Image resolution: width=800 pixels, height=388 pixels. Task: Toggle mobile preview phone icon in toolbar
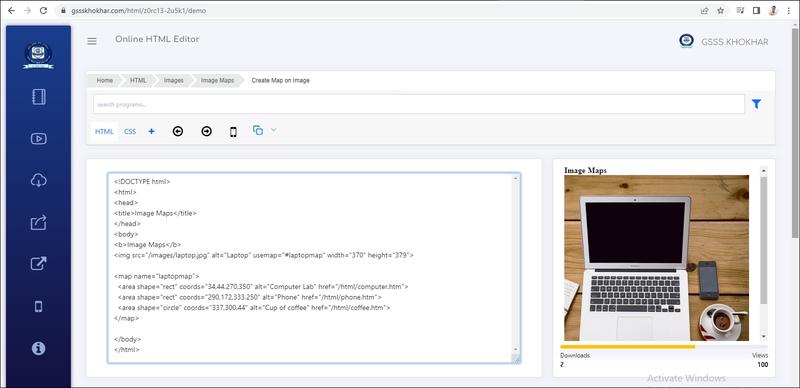(x=233, y=132)
